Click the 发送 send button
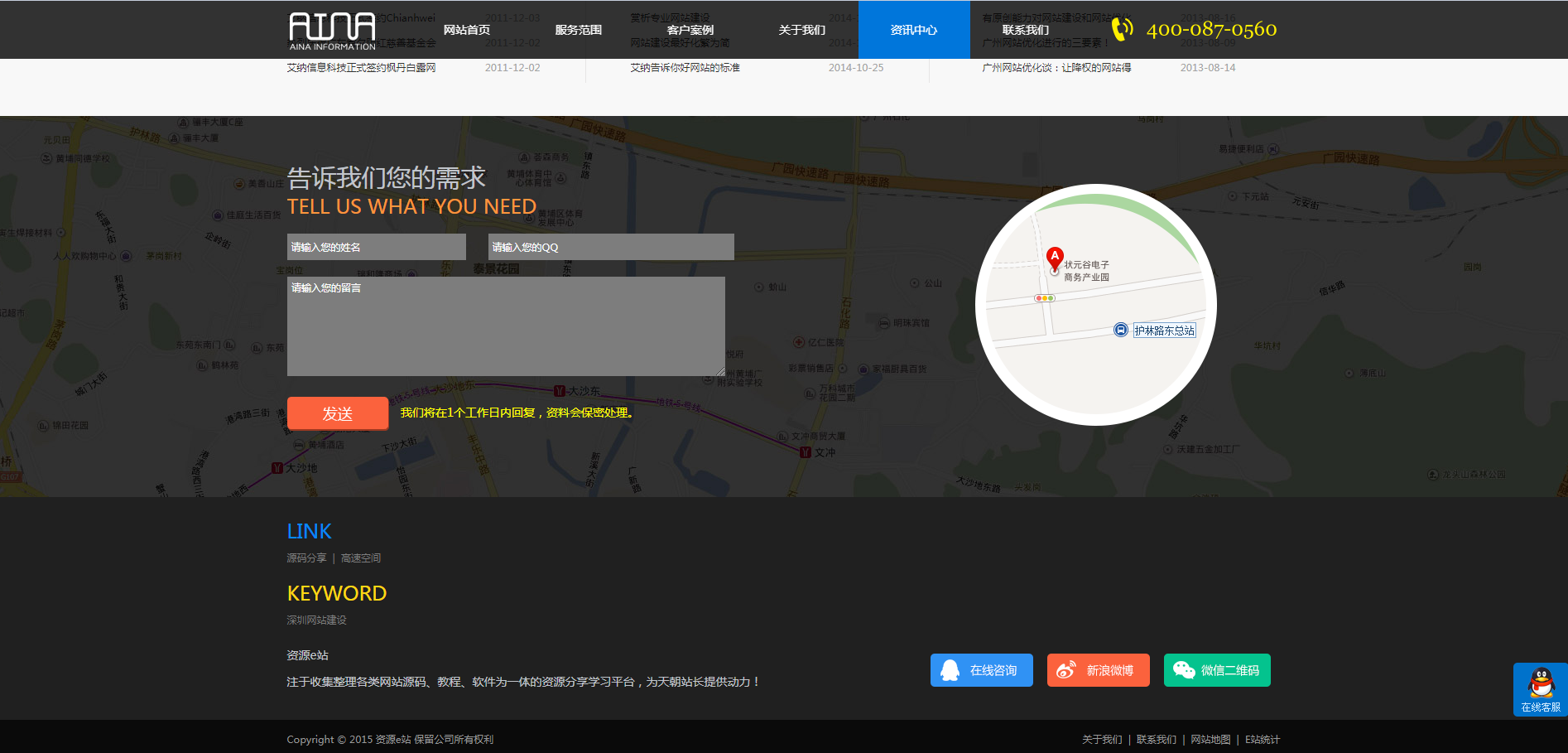The height and width of the screenshot is (753, 1568). (x=338, y=413)
